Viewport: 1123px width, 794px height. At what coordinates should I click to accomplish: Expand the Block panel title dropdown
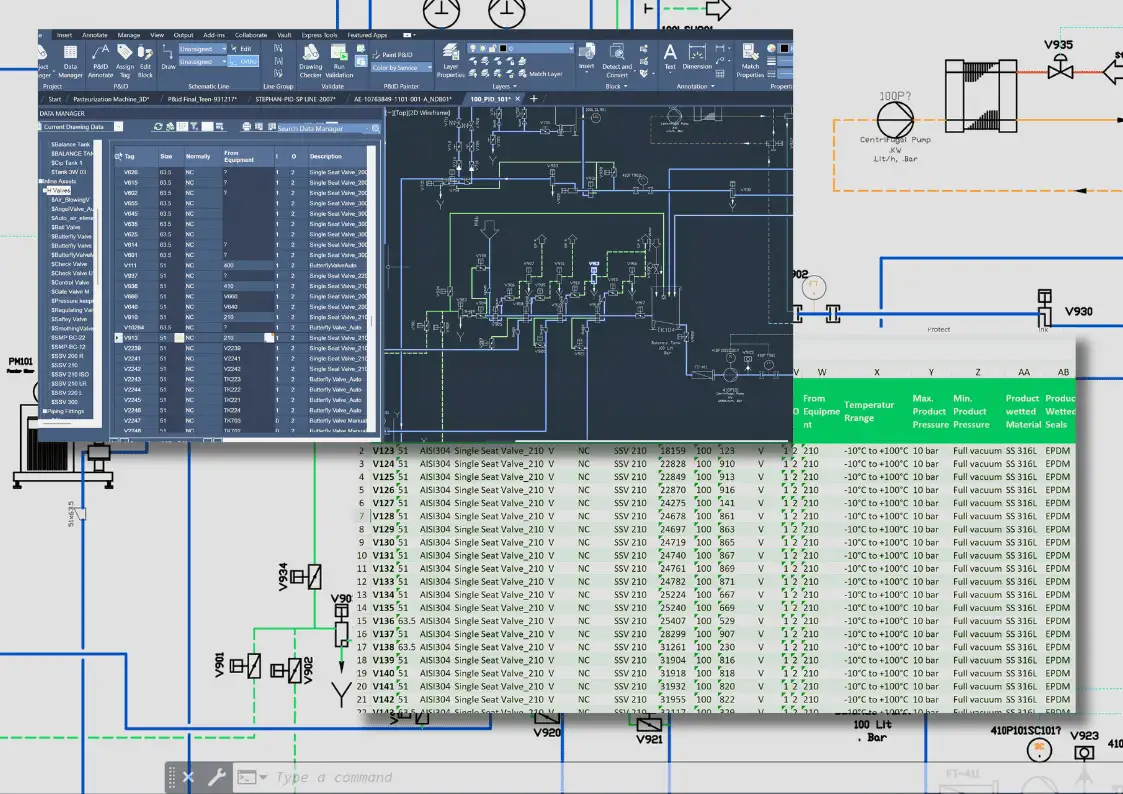tap(616, 87)
